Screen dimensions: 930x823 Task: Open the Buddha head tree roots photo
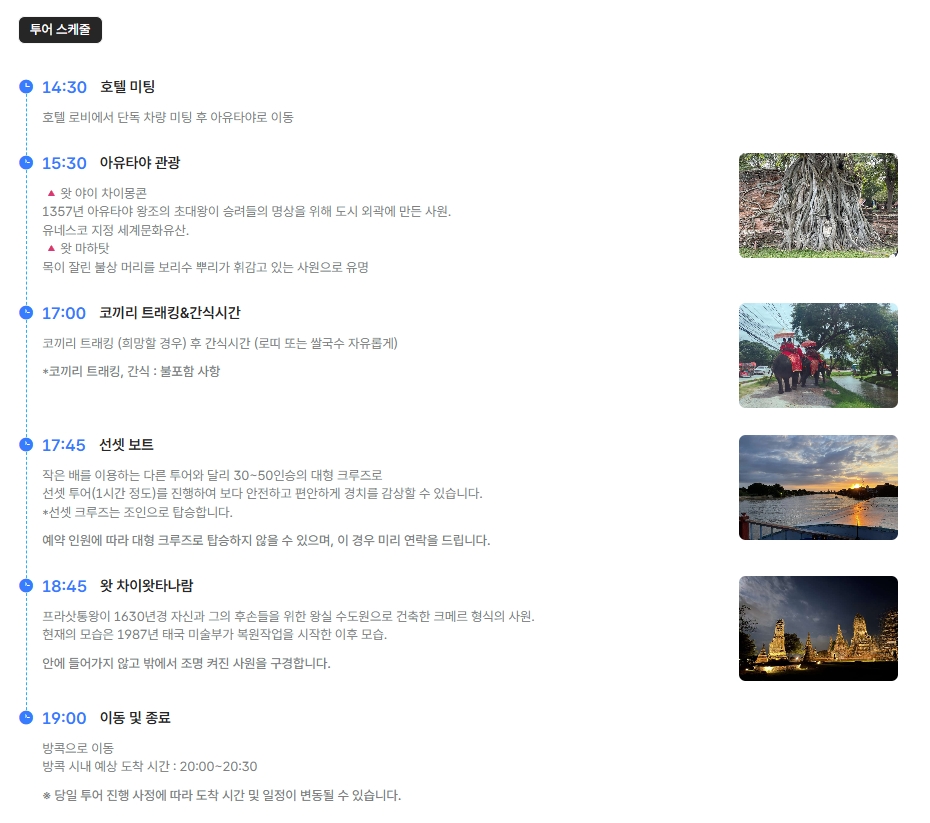[818, 205]
